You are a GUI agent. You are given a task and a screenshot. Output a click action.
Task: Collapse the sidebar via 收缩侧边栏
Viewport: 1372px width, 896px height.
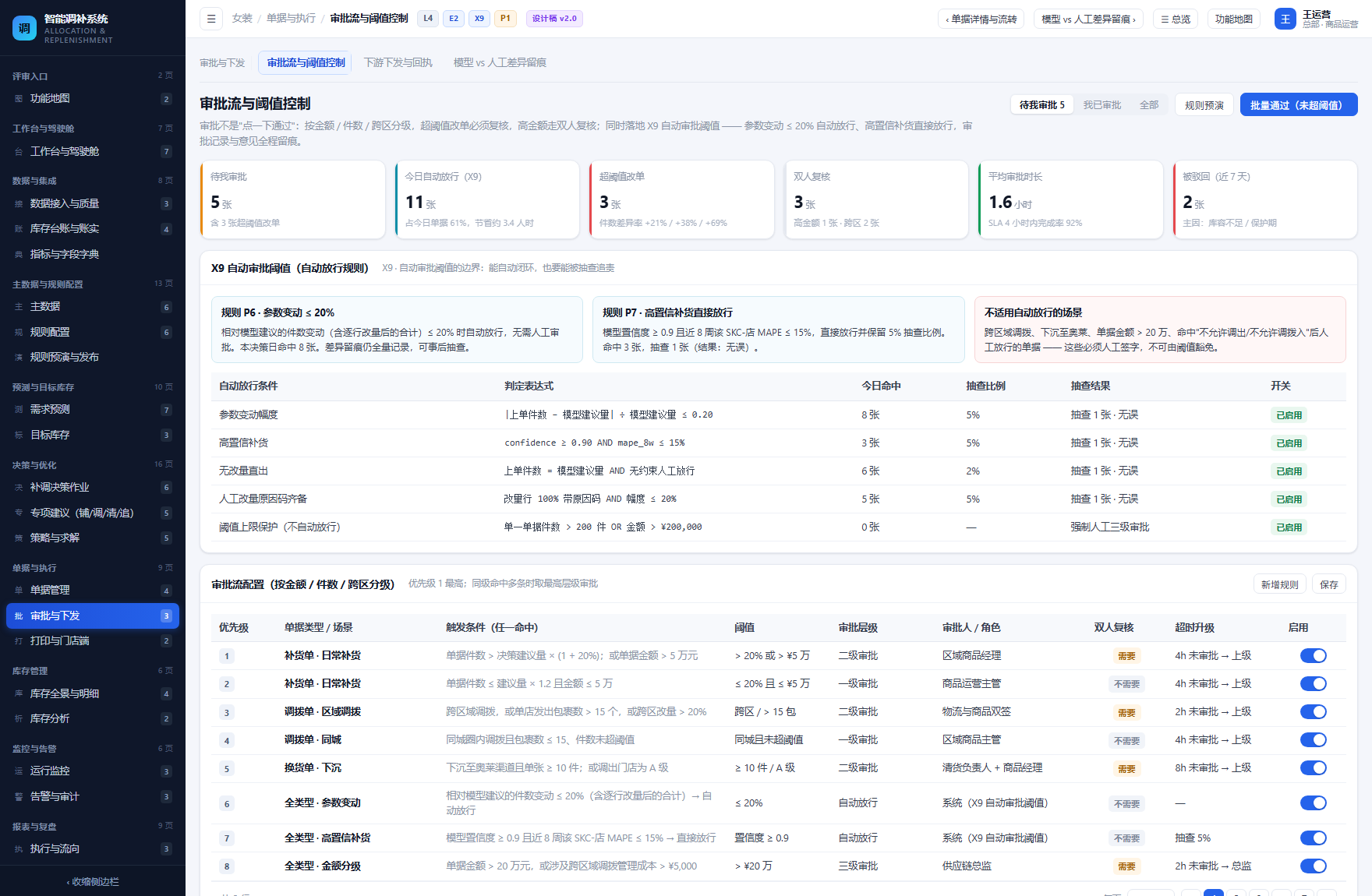tap(93, 881)
